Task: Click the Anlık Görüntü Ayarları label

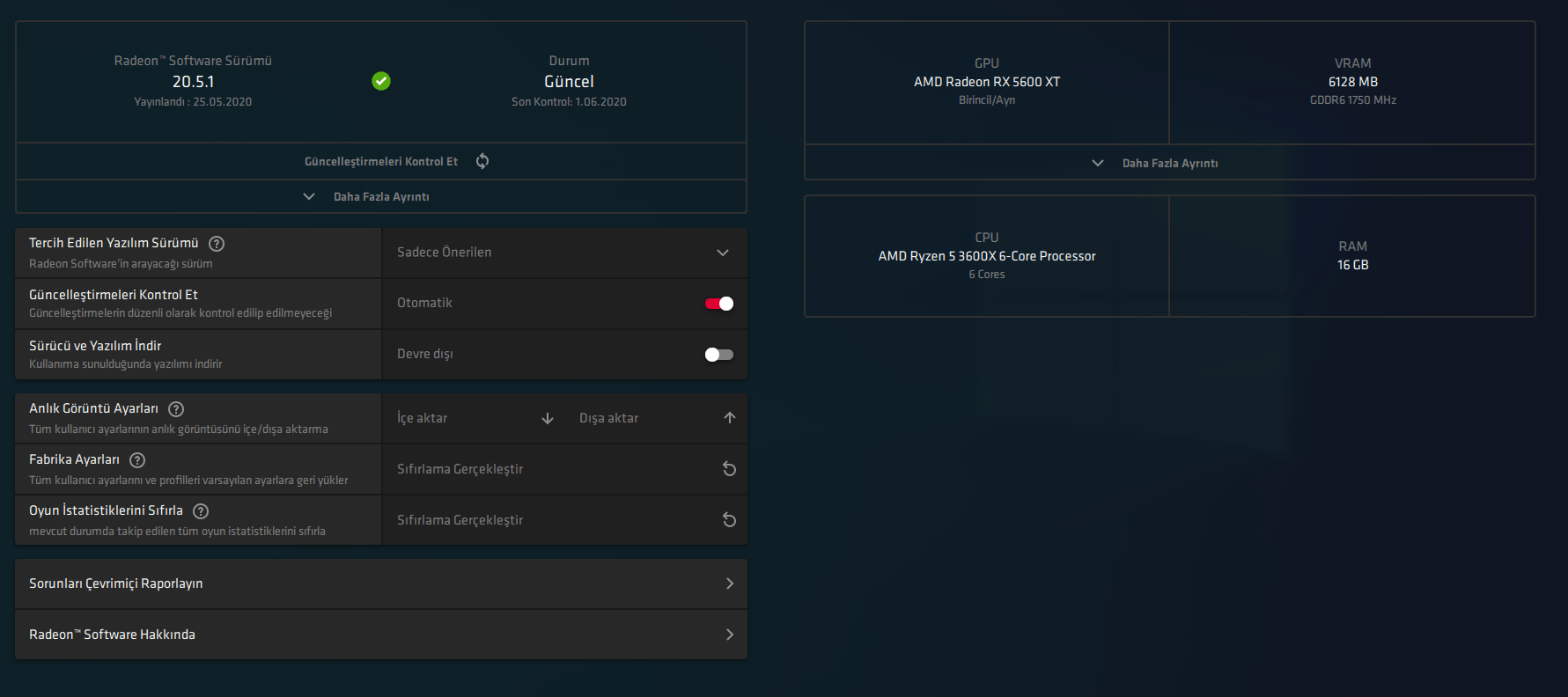Action: tap(93, 408)
